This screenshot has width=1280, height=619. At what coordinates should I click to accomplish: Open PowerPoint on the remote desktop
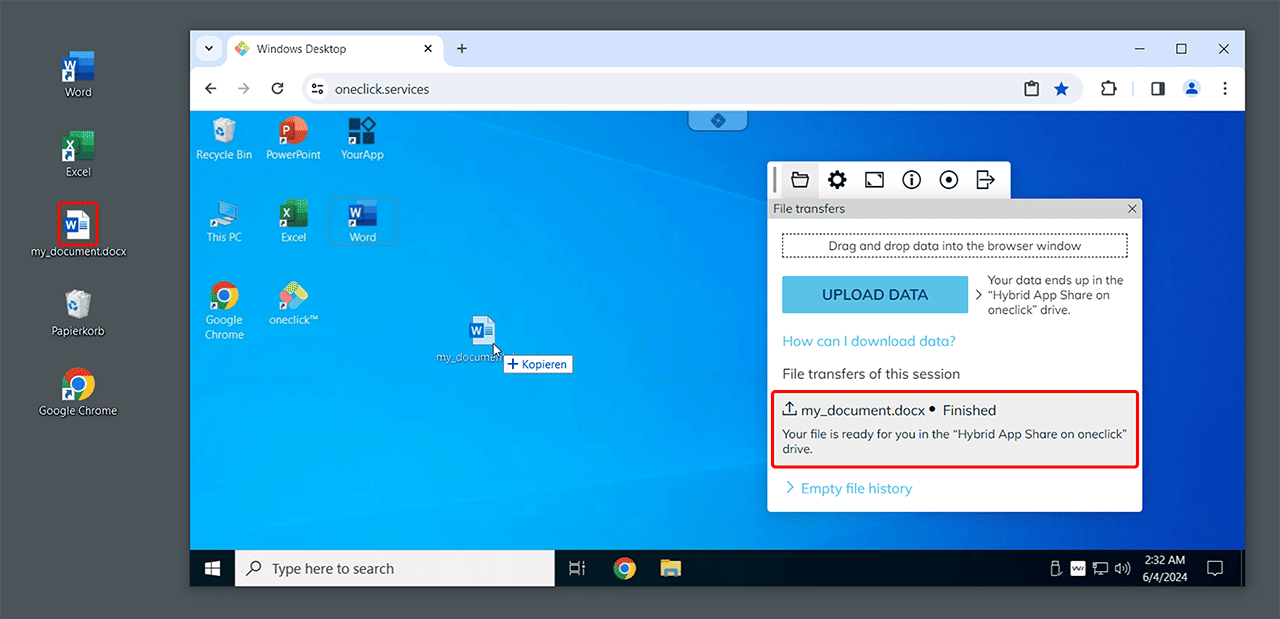pos(293,138)
